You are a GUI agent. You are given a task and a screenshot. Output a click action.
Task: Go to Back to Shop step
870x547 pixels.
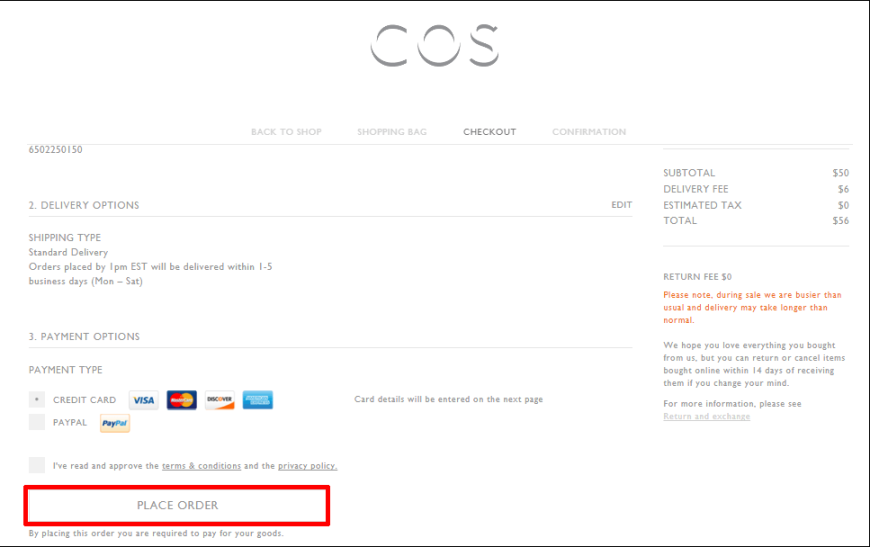(x=286, y=132)
